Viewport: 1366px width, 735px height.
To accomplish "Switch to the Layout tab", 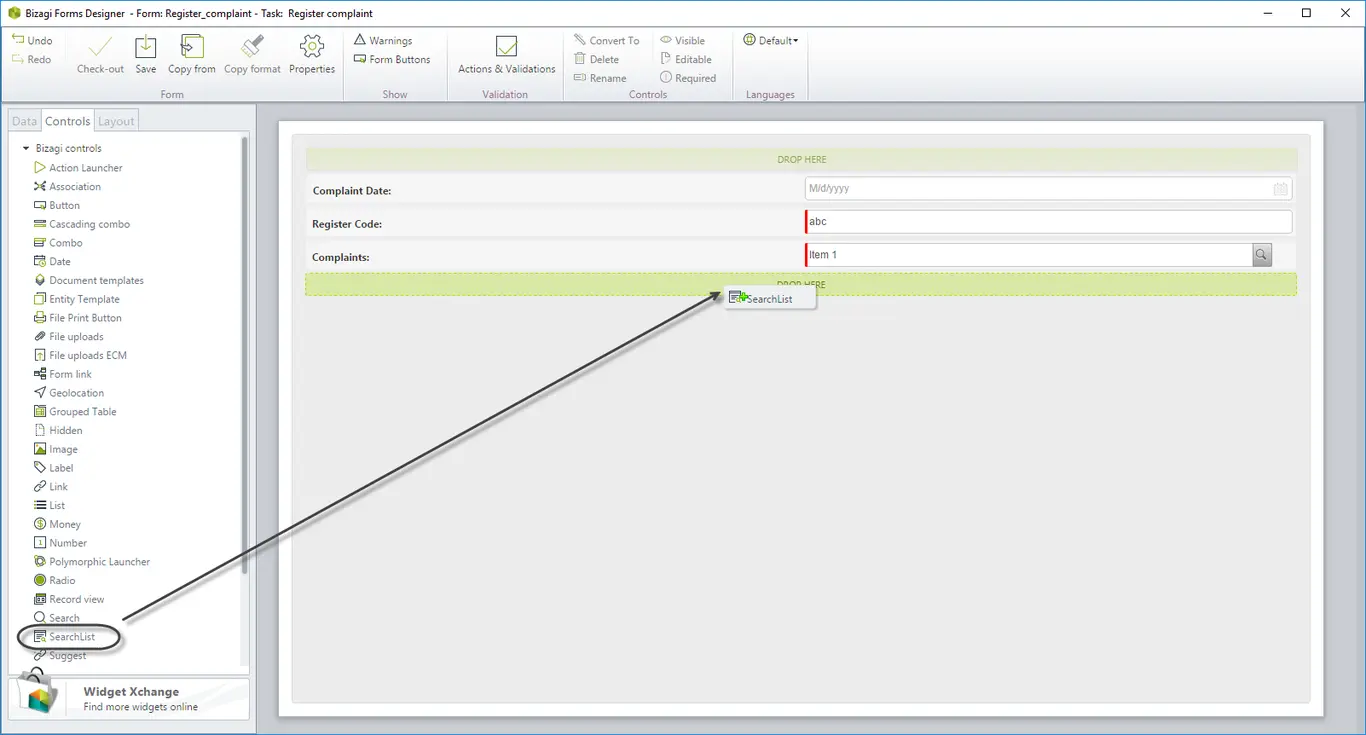I will (116, 121).
